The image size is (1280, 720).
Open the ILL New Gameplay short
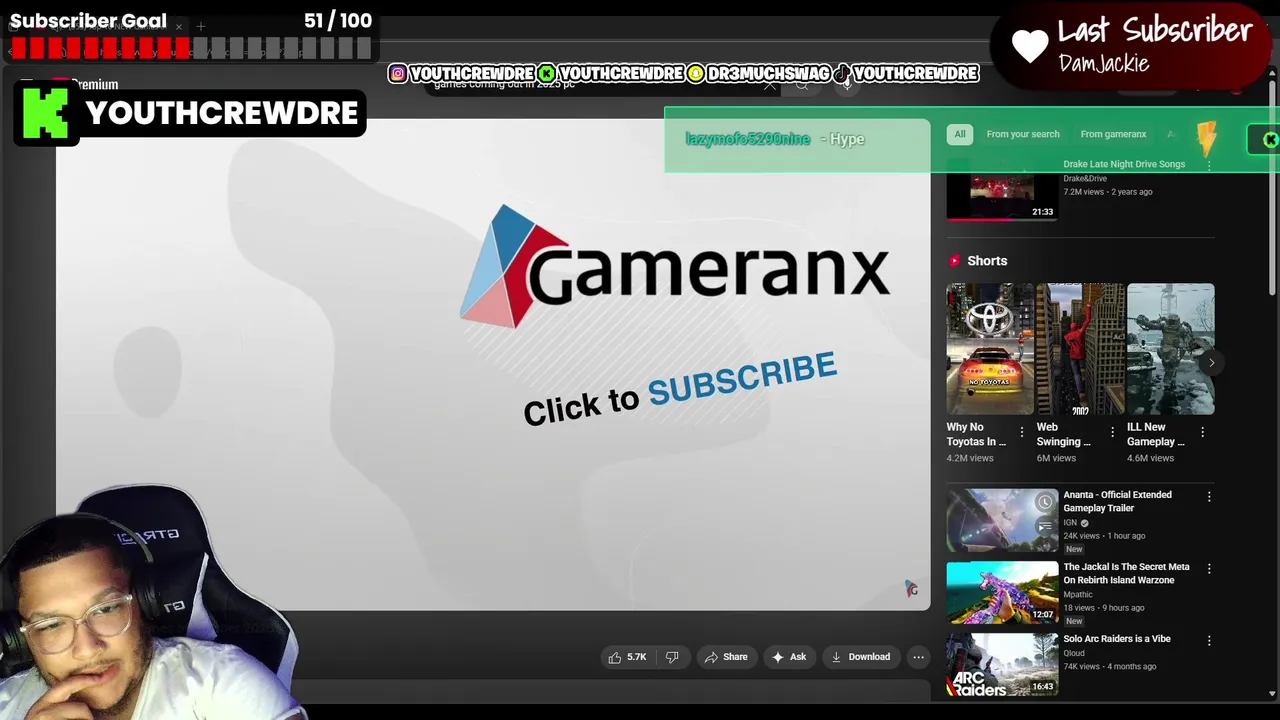click(x=1170, y=349)
